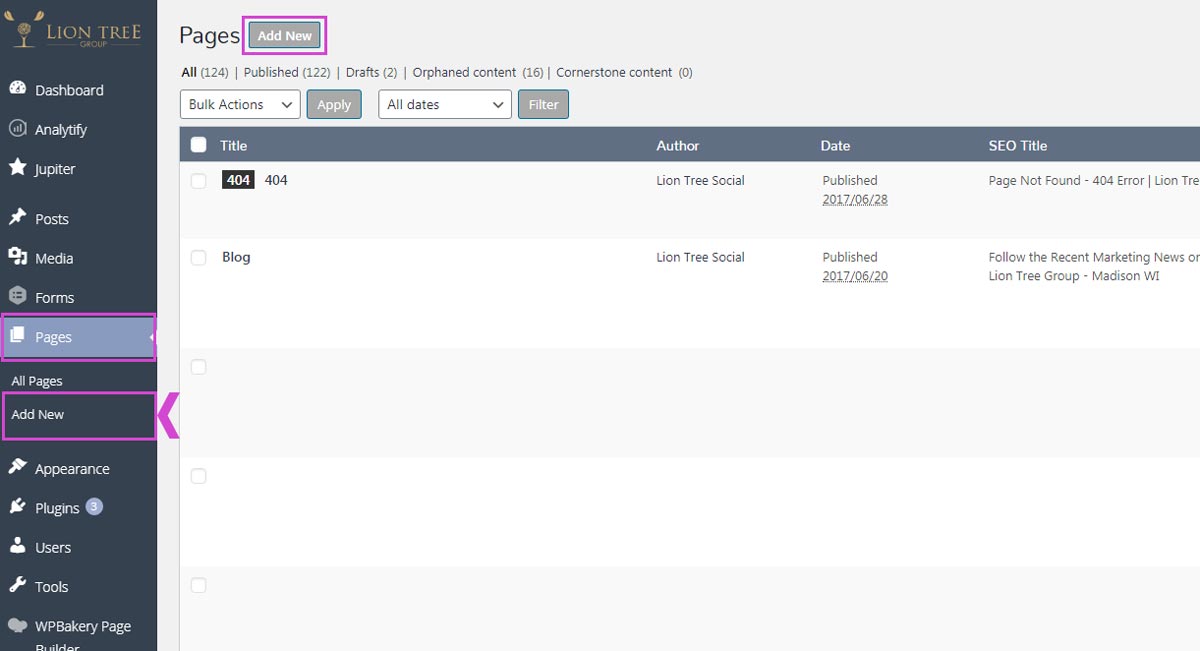
Task: Tick the checkbox of the second blank row
Action: [x=198, y=476]
